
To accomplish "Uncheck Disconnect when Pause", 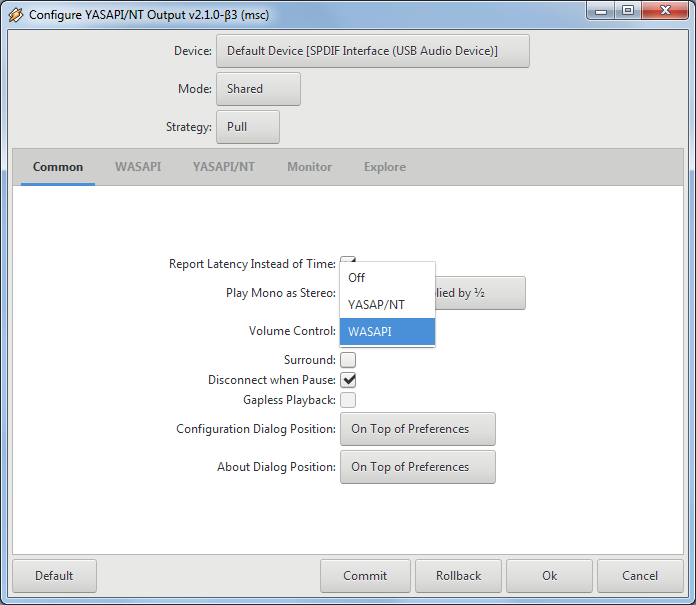I will 348,380.
